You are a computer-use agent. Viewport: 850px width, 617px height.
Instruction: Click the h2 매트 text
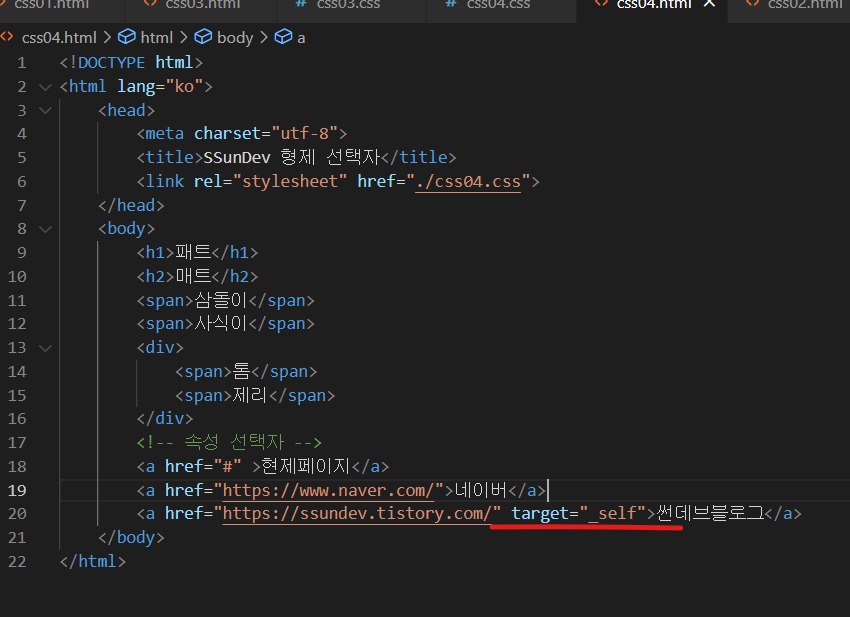pyautogui.click(x=194, y=277)
